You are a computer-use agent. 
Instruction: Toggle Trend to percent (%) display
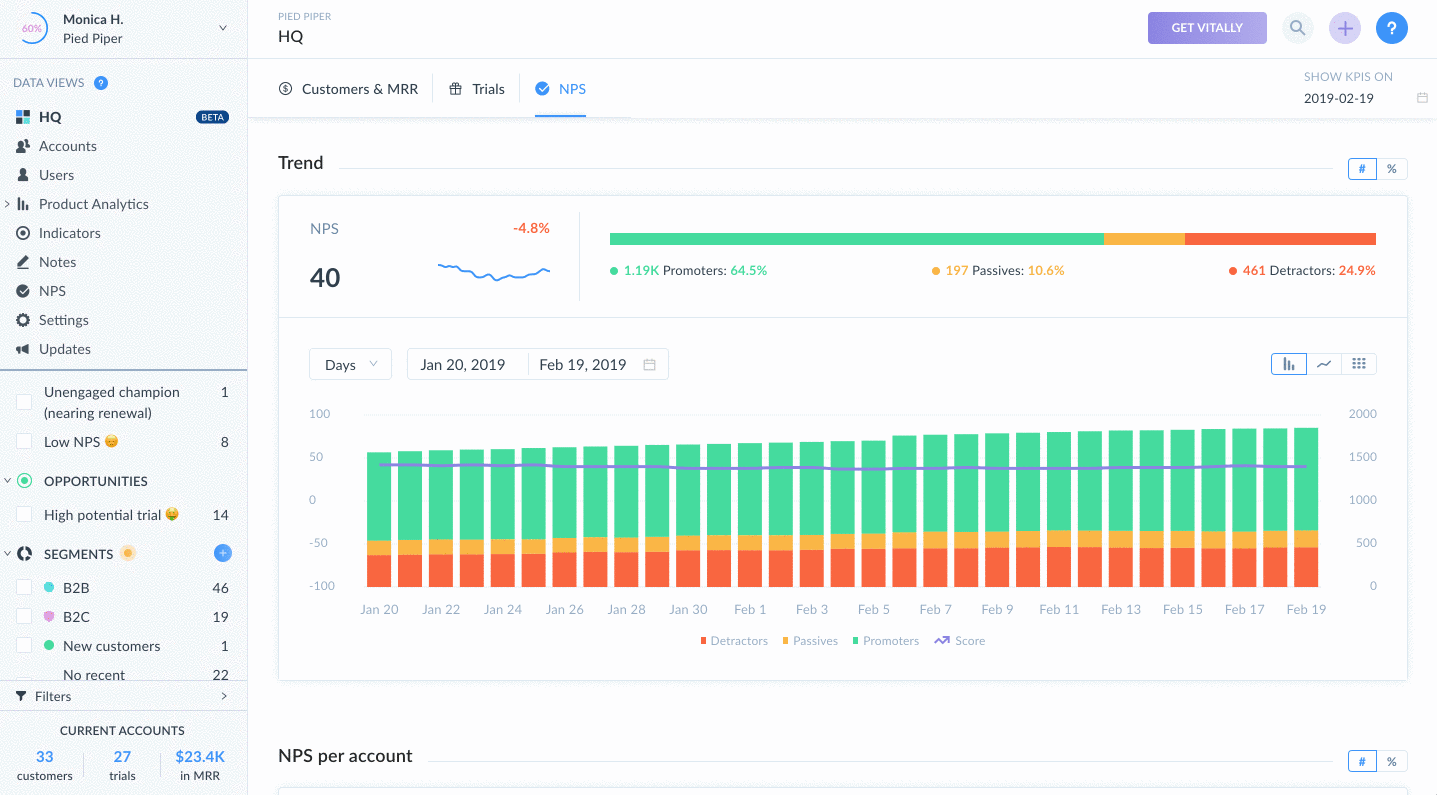(1392, 169)
